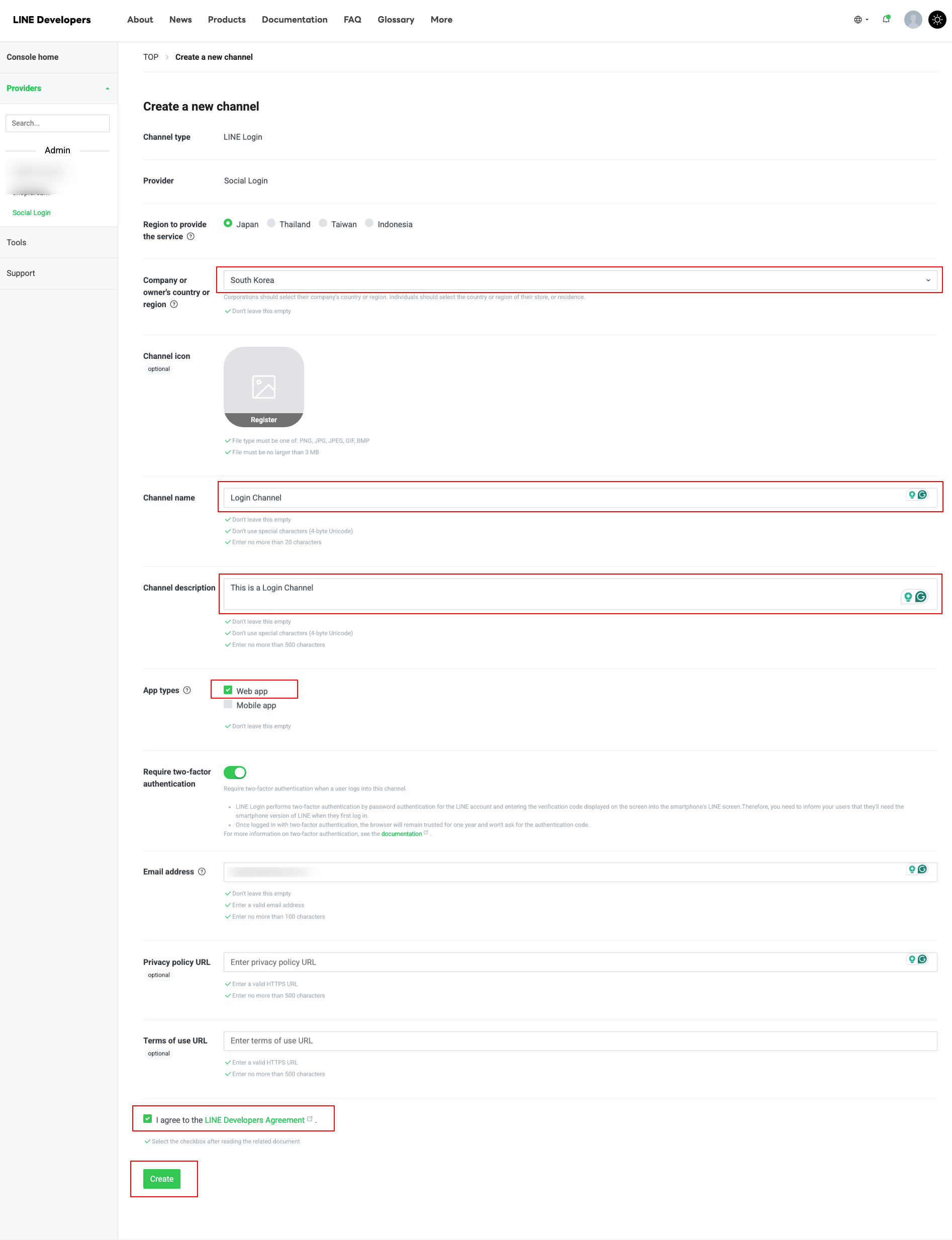The width and height of the screenshot is (952, 1240).
Task: Open the Products menu
Action: tap(227, 20)
